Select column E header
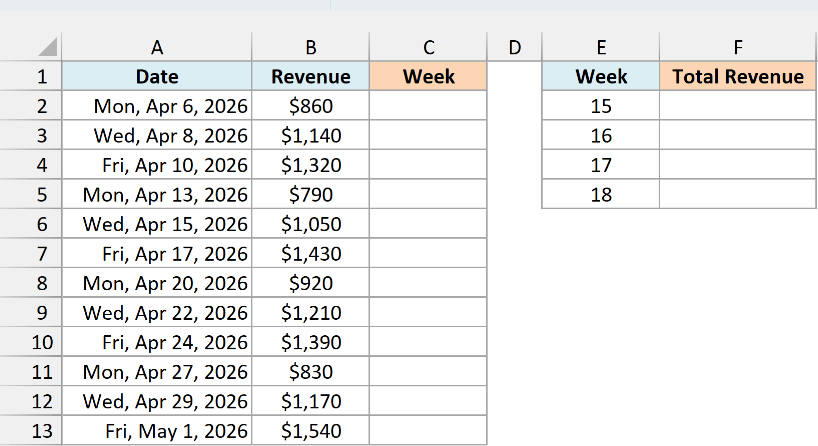Viewport: 818px width, 446px height. coord(601,47)
